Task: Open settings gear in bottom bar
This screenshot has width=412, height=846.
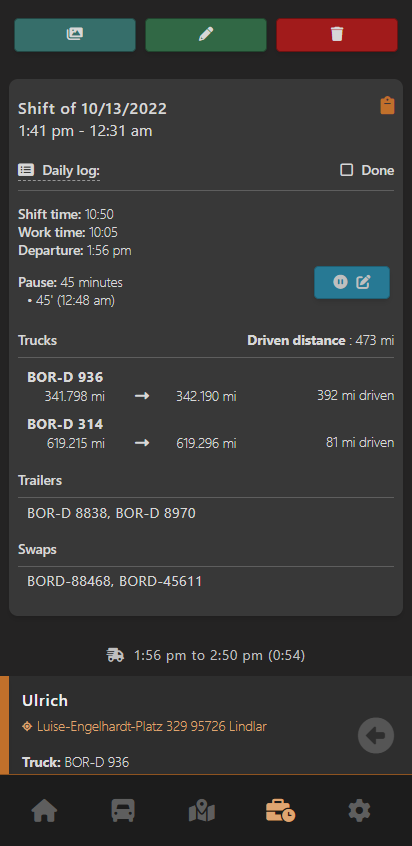Action: pyautogui.click(x=359, y=810)
